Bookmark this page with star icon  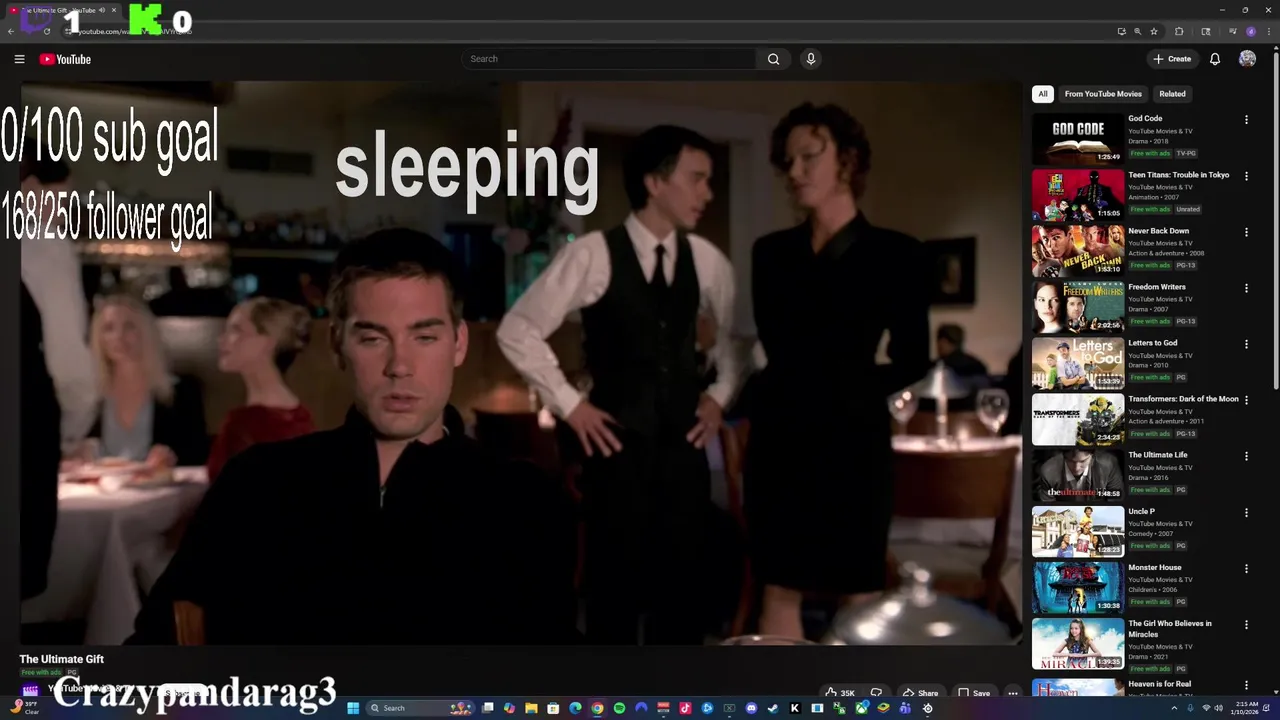(1154, 31)
